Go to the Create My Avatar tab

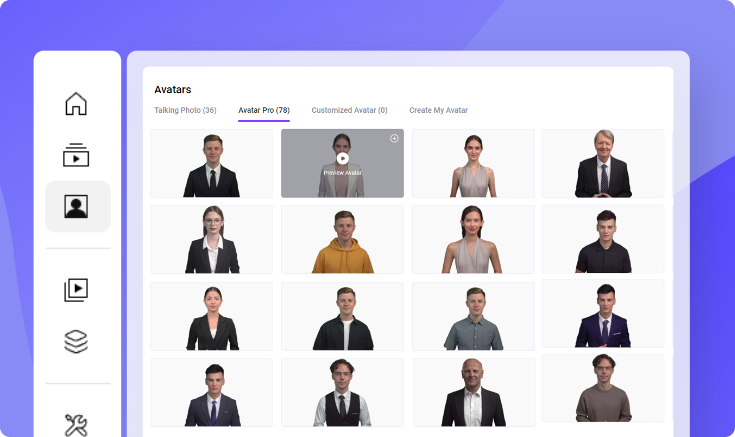[438, 110]
